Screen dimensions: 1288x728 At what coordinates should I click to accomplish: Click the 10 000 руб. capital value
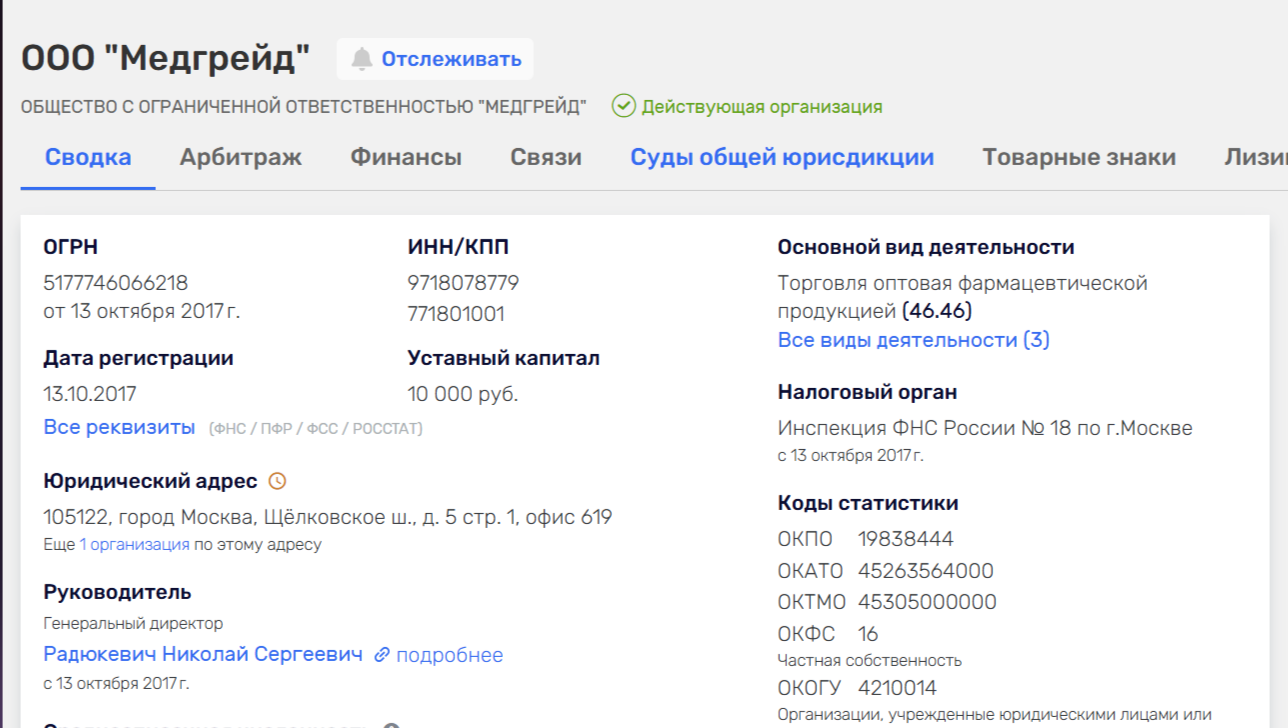tap(463, 394)
